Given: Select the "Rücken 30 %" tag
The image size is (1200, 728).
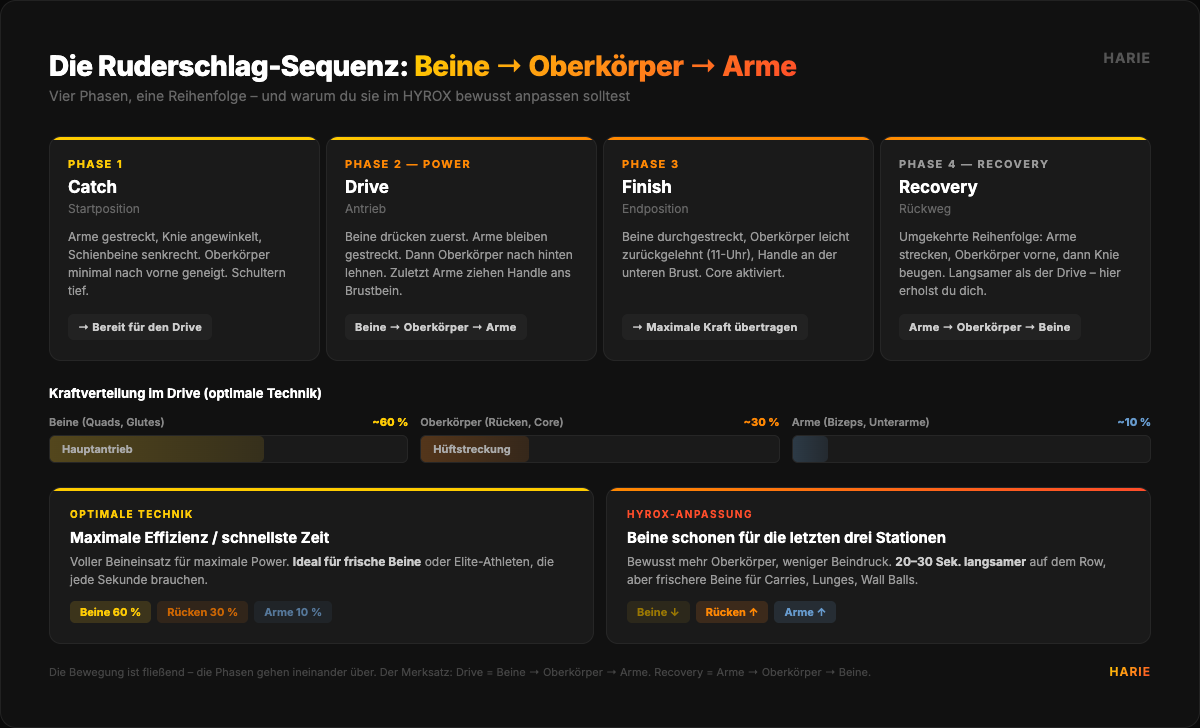Looking at the screenshot, I should [202, 612].
